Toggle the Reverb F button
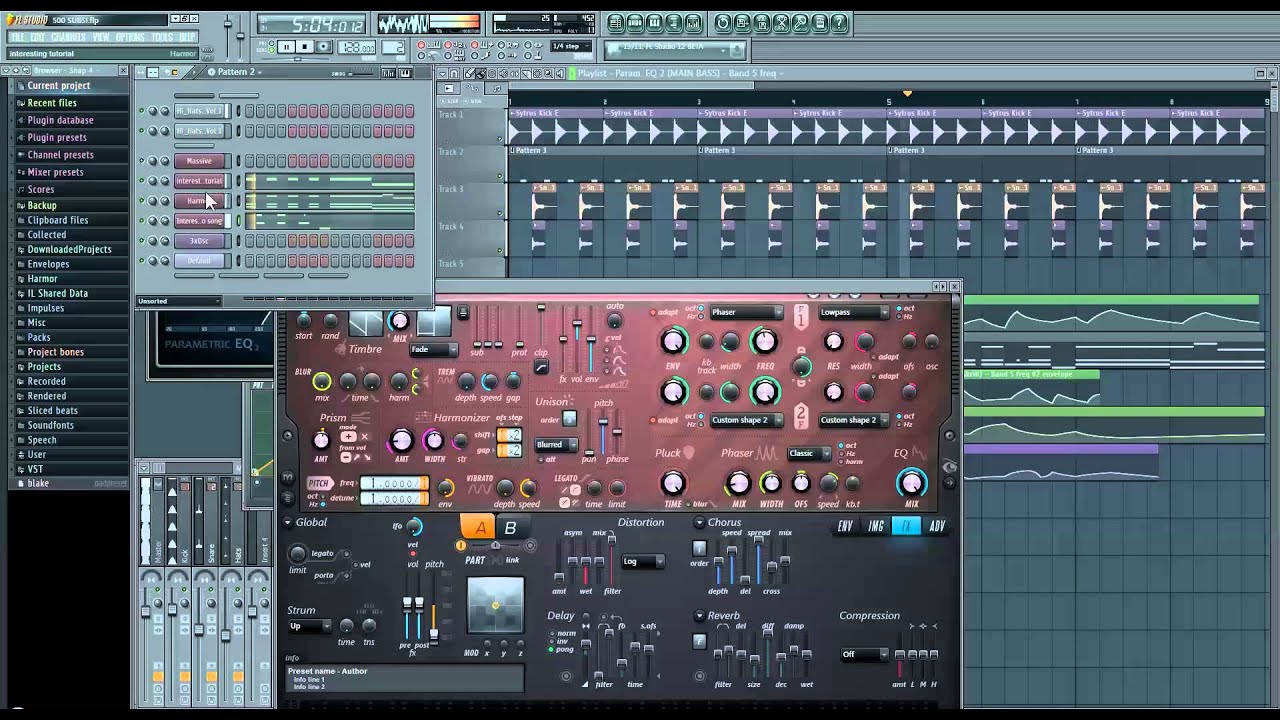The height and width of the screenshot is (720, 1280). (x=699, y=641)
